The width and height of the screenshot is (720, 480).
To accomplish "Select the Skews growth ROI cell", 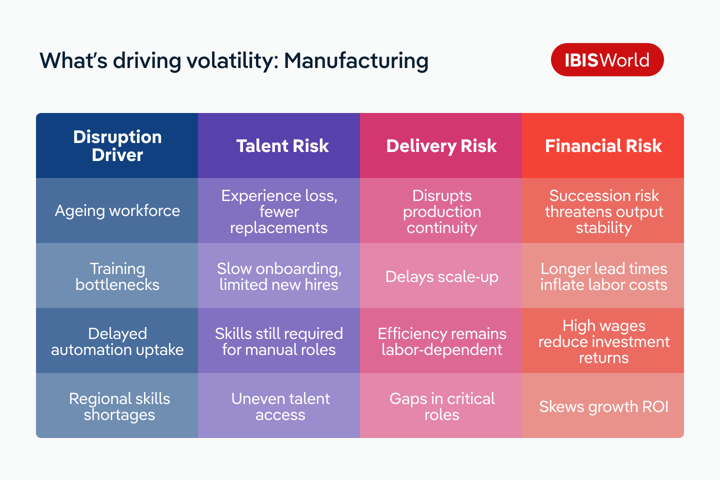I will click(x=603, y=406).
